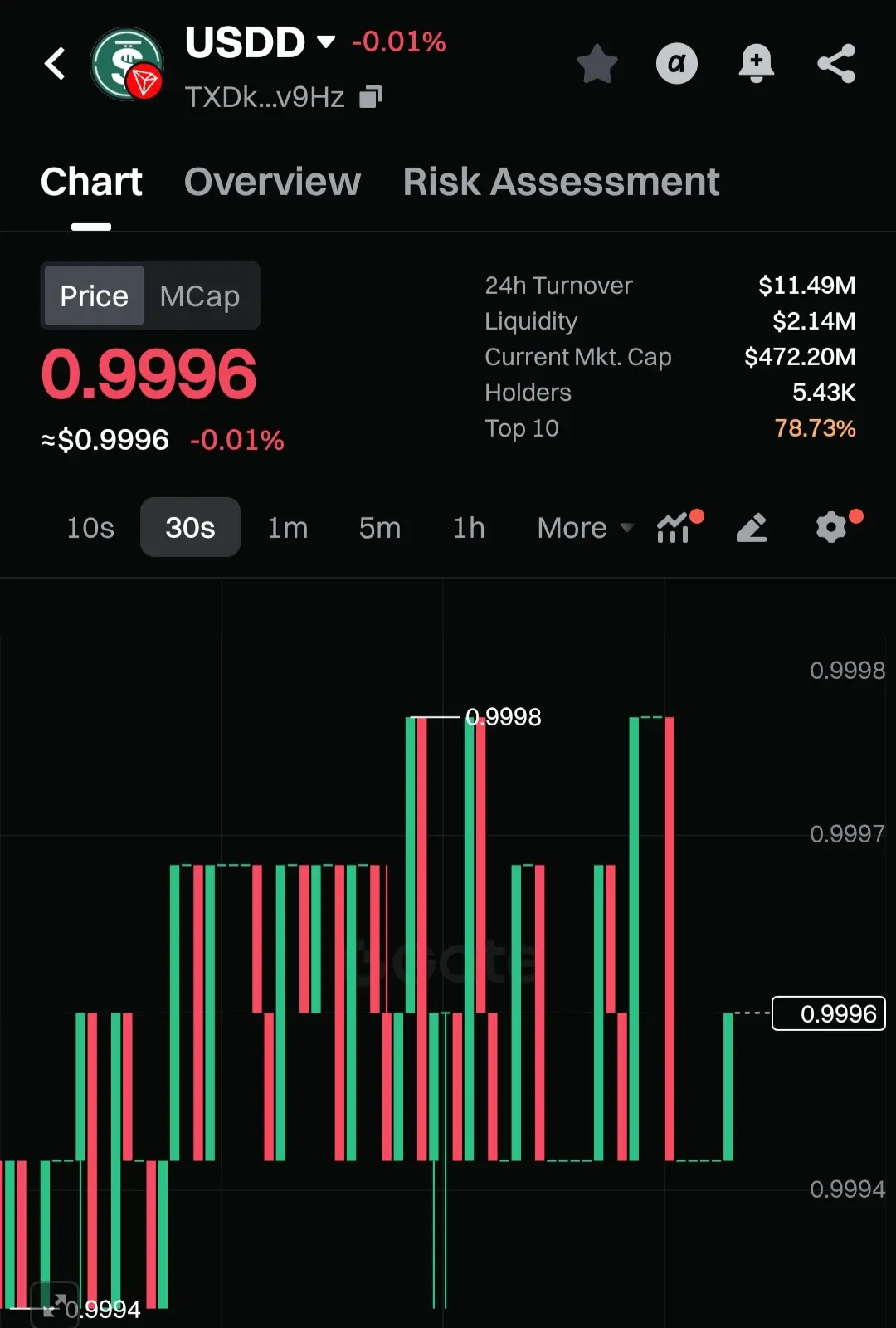Open the Overview tab
The width and height of the screenshot is (896, 1328).
[x=272, y=182]
